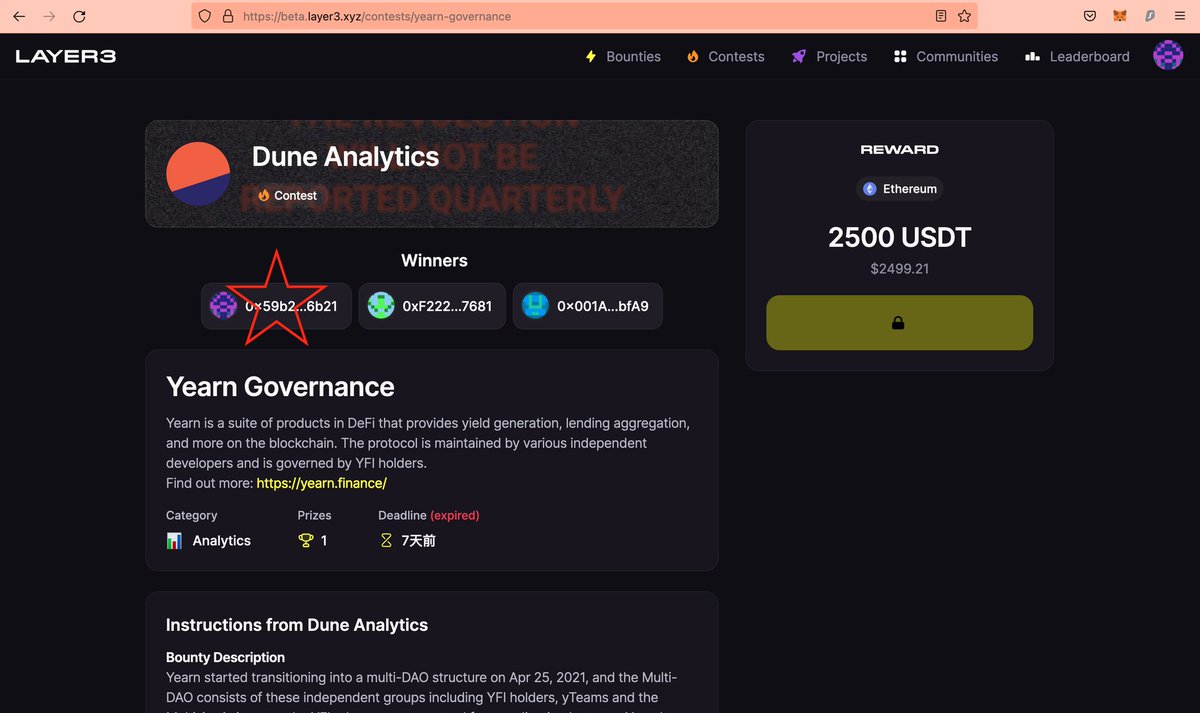Toggle reader view icon in address bar
The image size is (1200, 713).
[941, 16]
